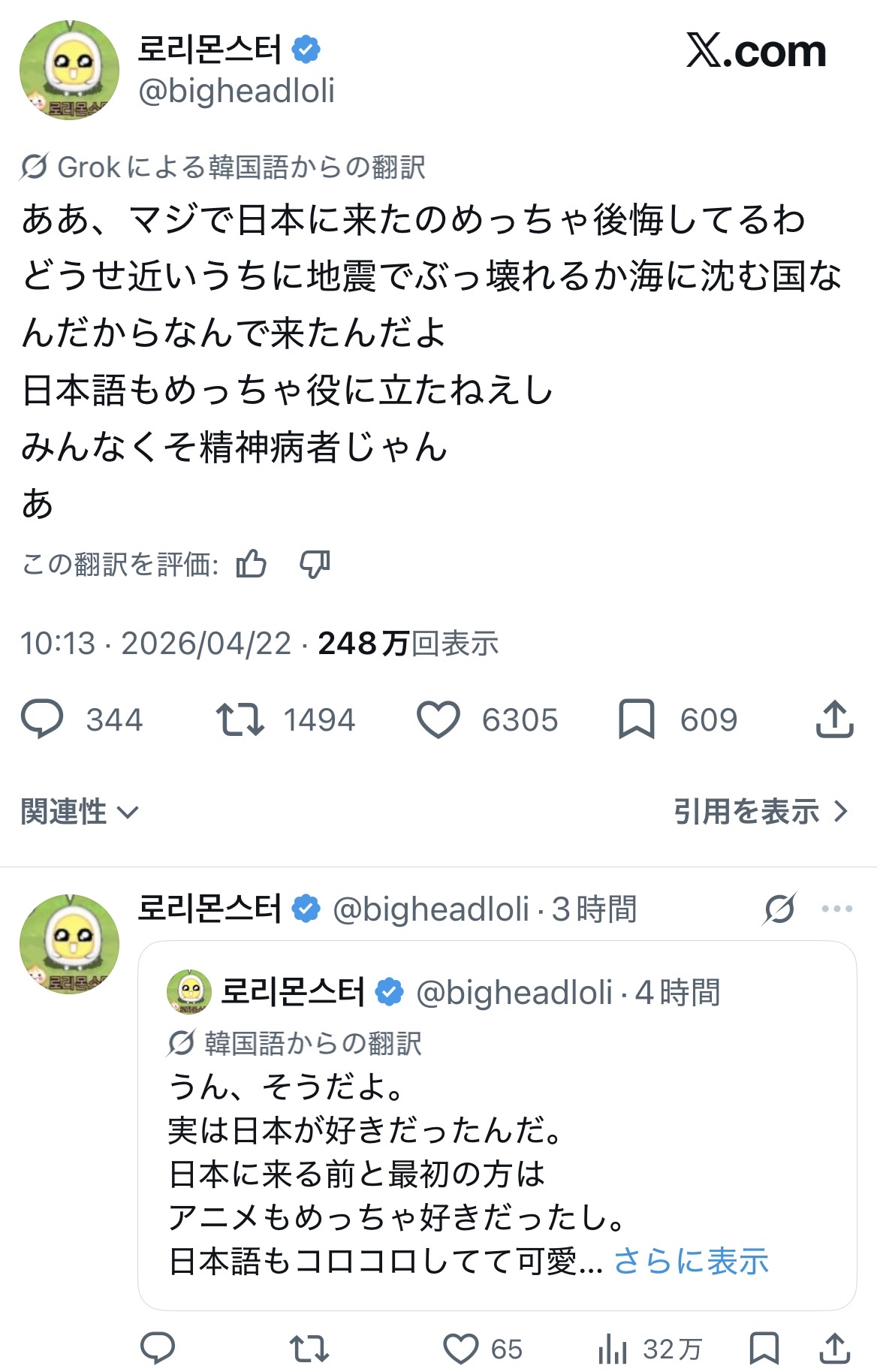Open the 関連性 sort dropdown
877x1372 pixels.
80,811
